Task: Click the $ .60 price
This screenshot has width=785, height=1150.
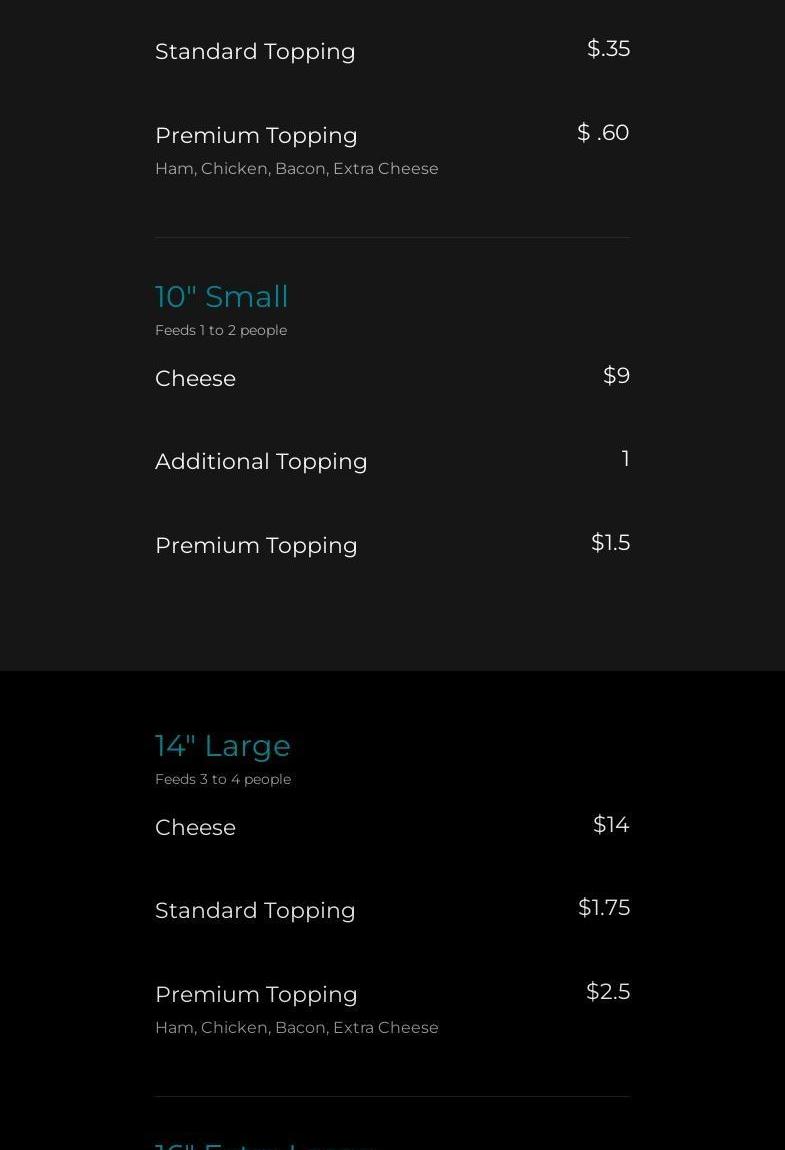Action: (603, 133)
